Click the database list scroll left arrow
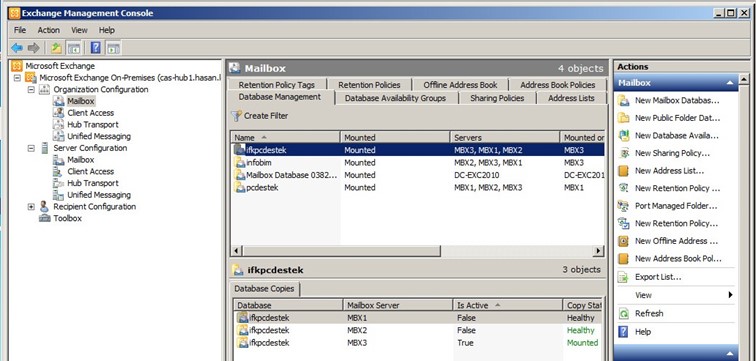Viewport: 756px width, 361px height. click(x=237, y=251)
